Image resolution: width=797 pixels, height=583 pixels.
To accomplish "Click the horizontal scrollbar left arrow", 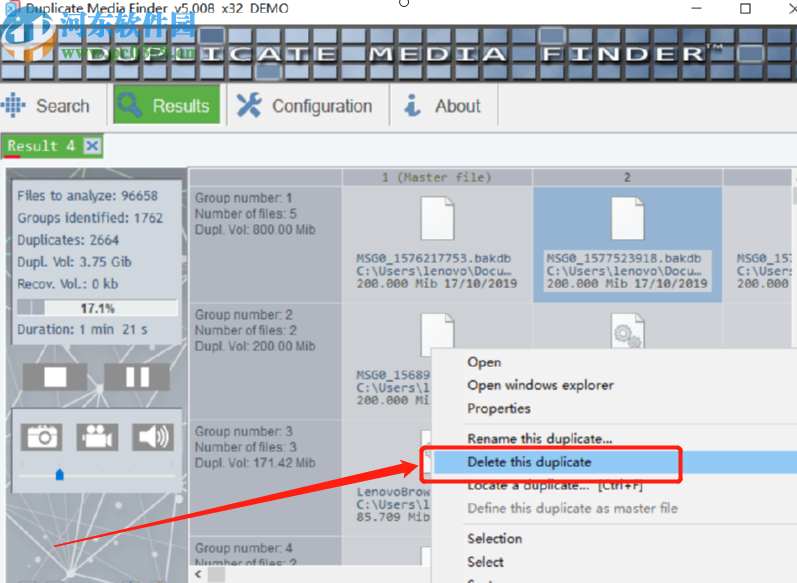I will (198, 574).
